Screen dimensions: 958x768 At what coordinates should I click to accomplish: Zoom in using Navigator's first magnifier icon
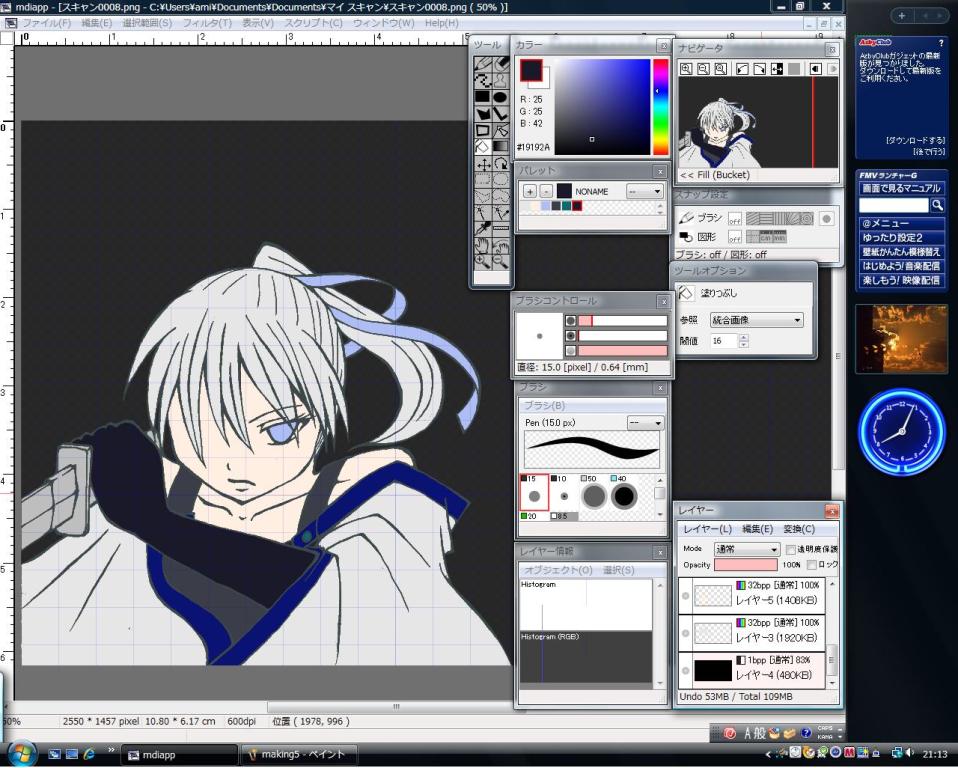coord(686,69)
